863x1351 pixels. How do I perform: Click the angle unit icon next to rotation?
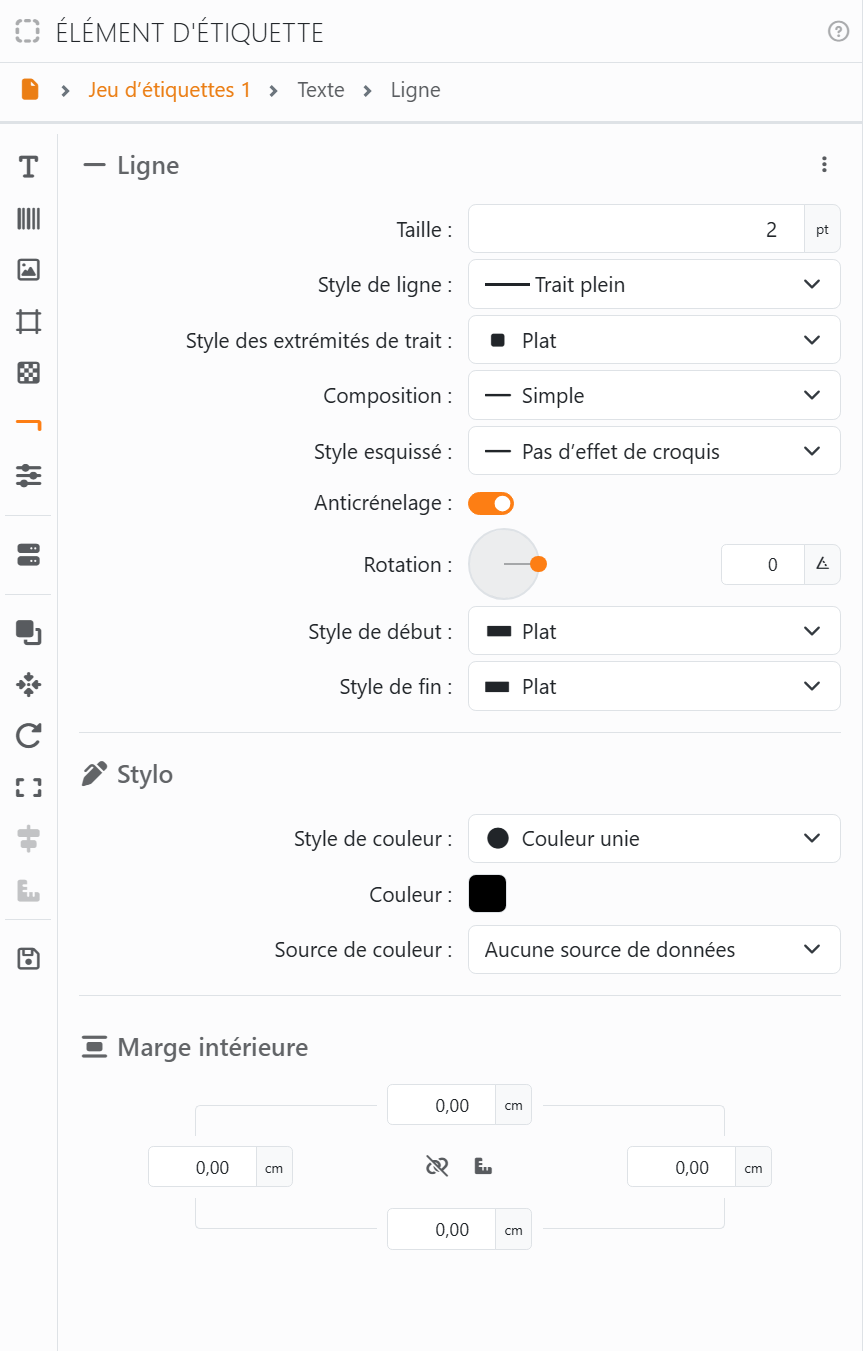(x=822, y=565)
